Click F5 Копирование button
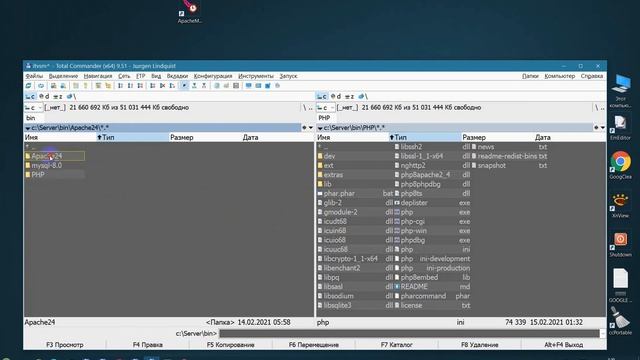The width and height of the screenshot is (640, 360). [230, 345]
